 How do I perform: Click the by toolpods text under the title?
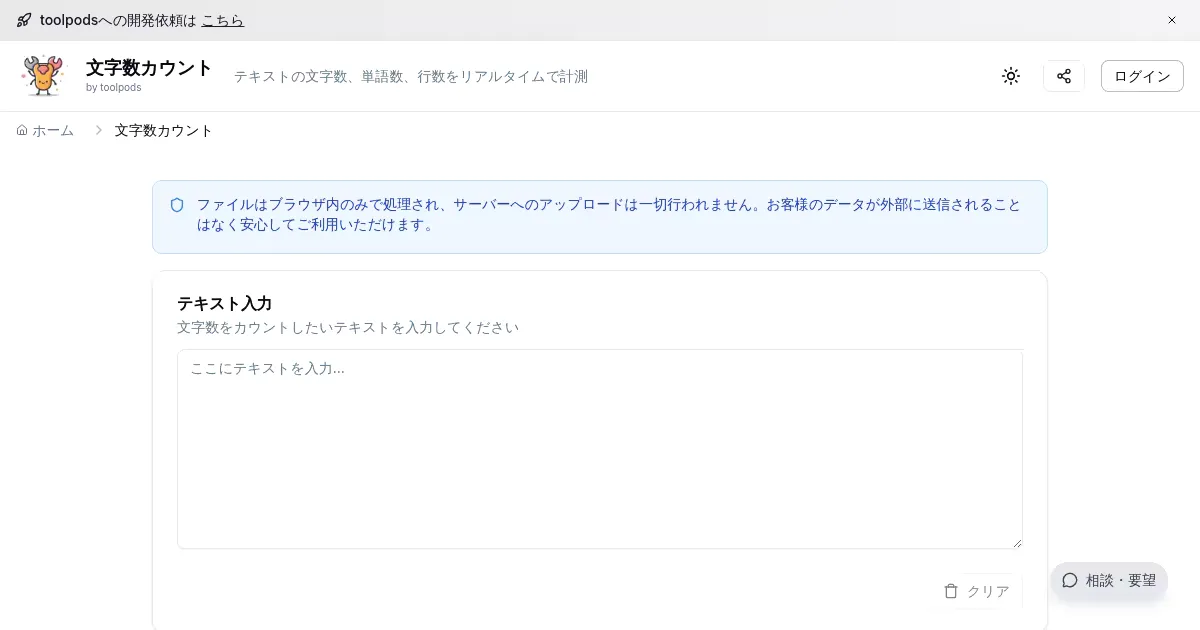click(x=113, y=87)
